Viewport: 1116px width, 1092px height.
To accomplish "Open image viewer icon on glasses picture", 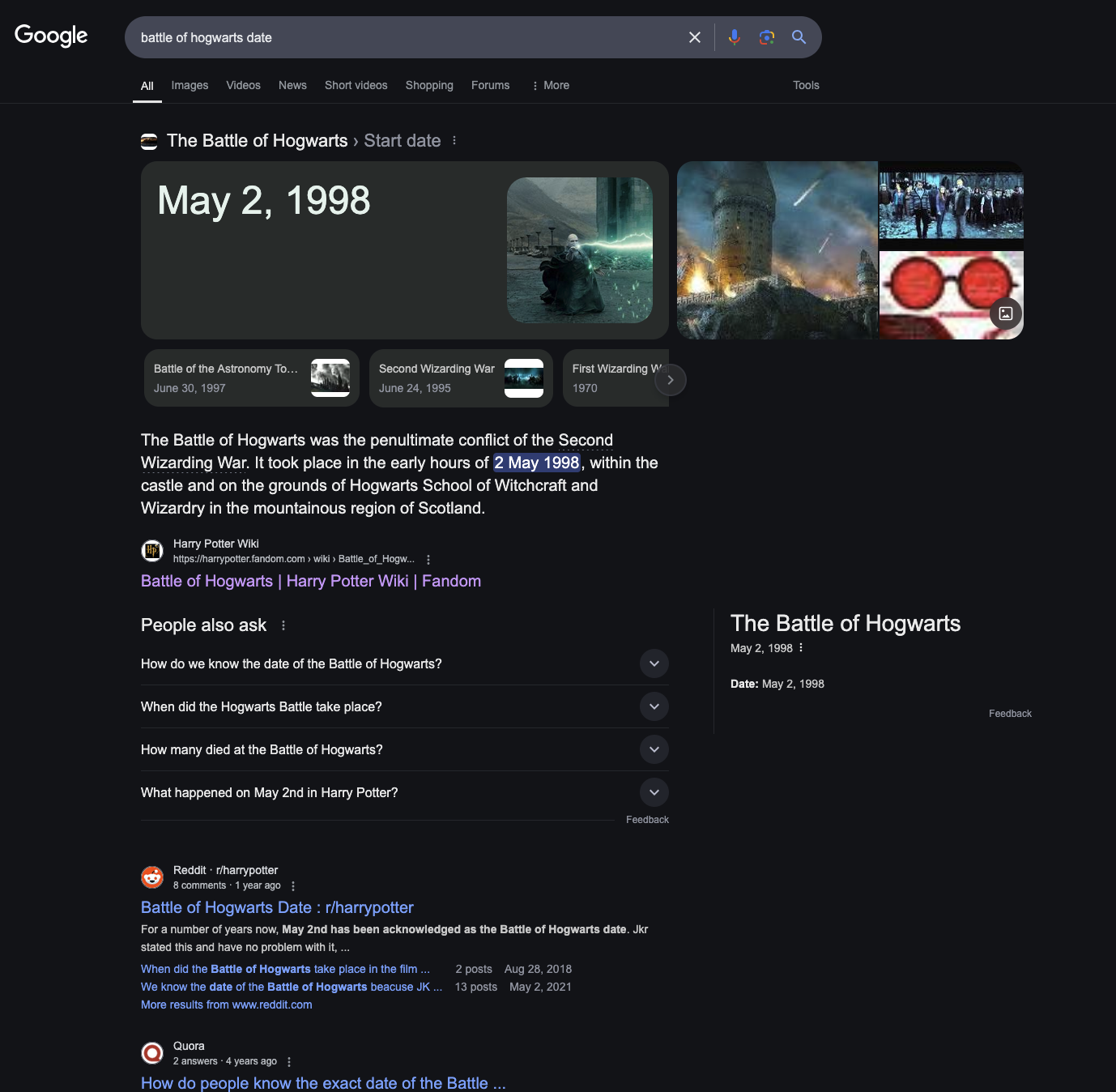I will pos(1006,314).
